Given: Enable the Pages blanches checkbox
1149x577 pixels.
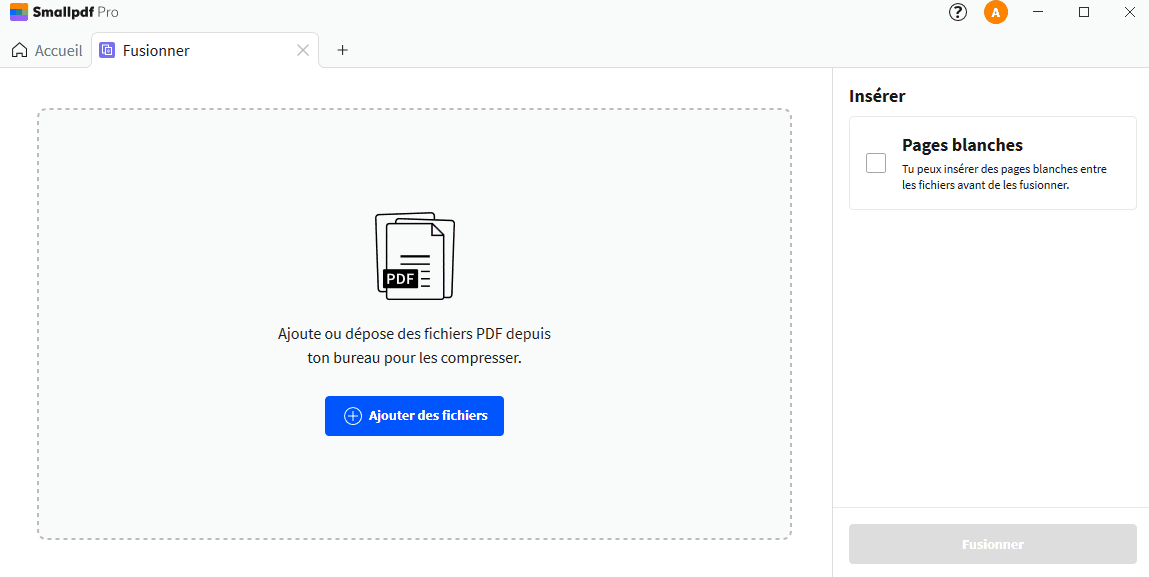Looking at the screenshot, I should click(876, 163).
